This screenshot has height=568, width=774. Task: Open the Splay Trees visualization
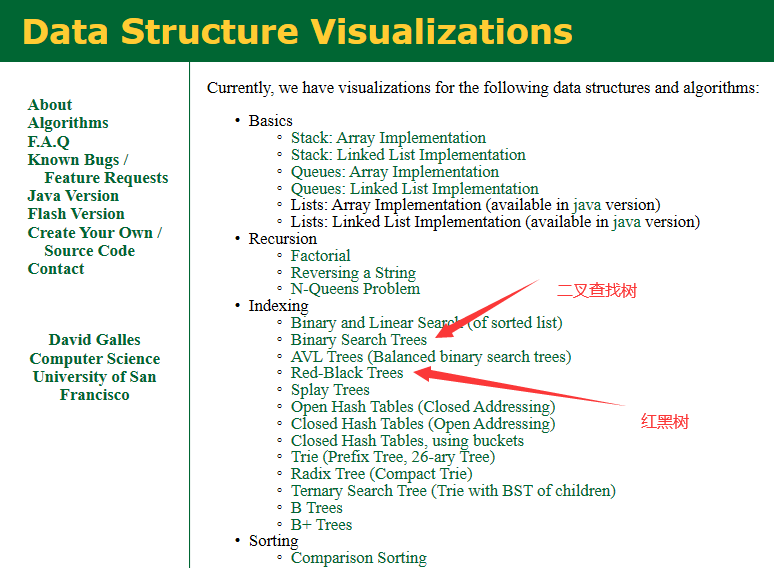[330, 390]
